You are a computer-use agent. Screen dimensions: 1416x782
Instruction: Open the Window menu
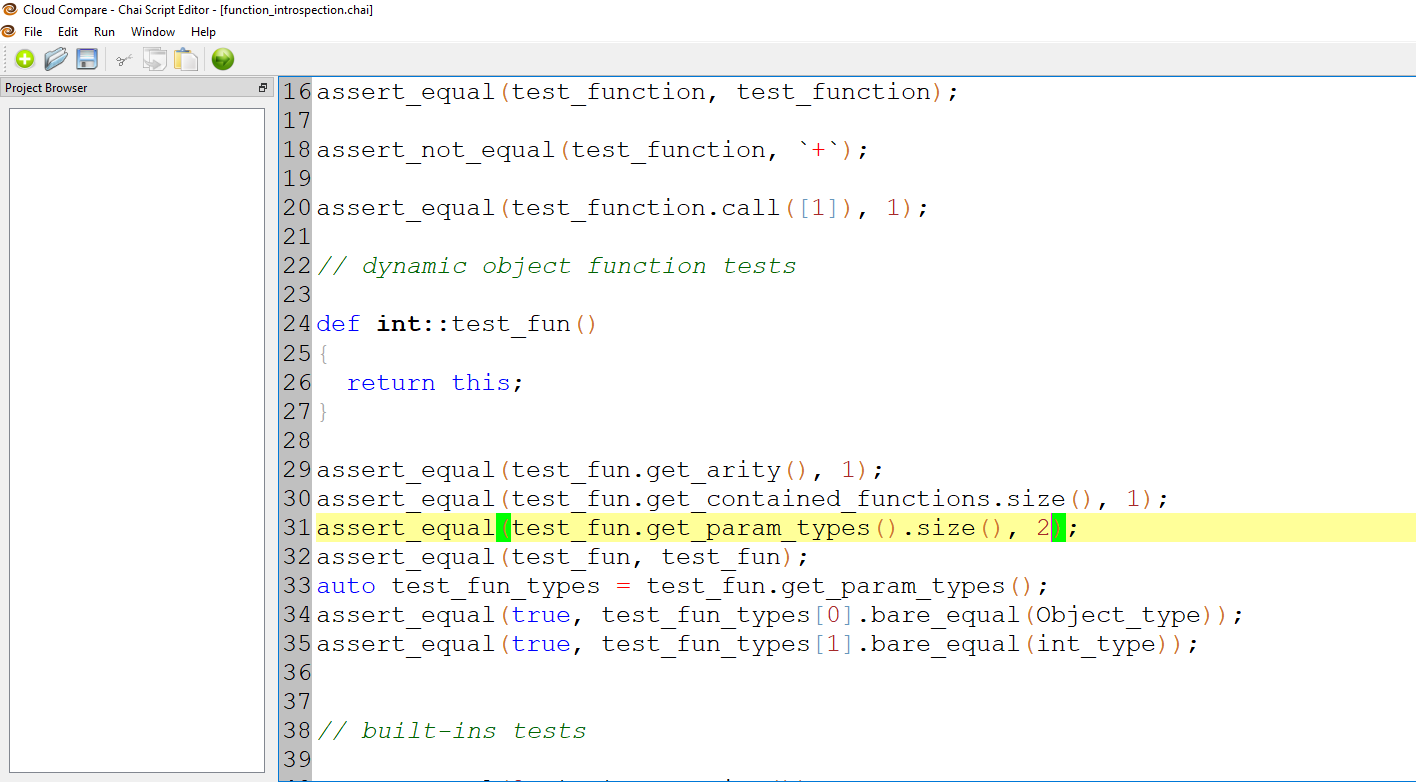coord(153,32)
